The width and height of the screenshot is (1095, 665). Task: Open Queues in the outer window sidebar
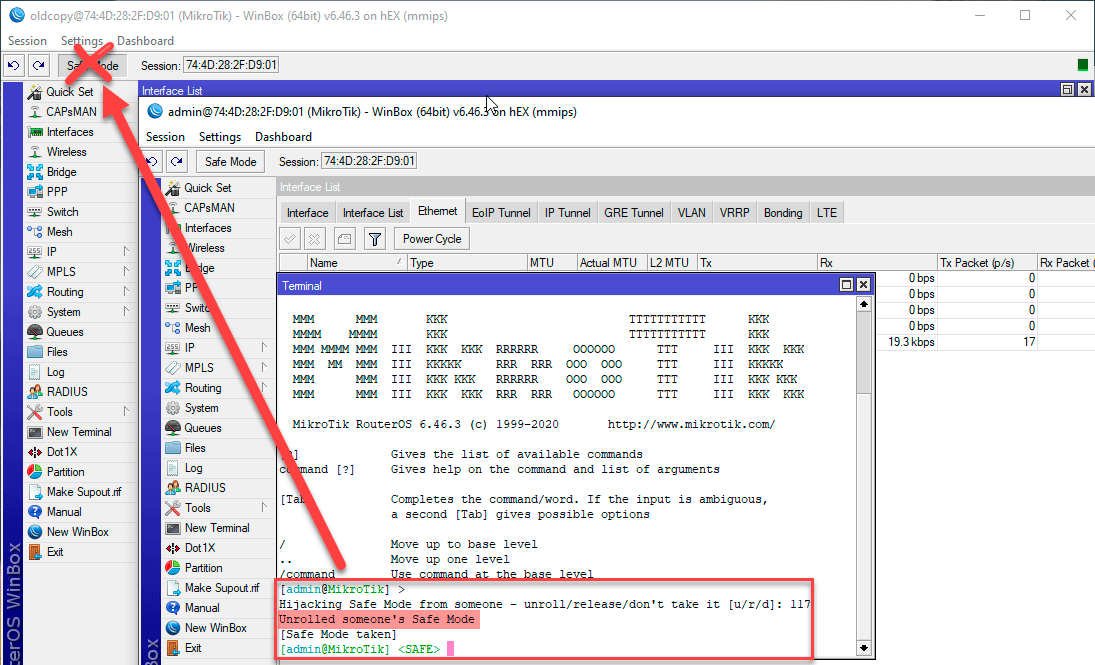[65, 332]
